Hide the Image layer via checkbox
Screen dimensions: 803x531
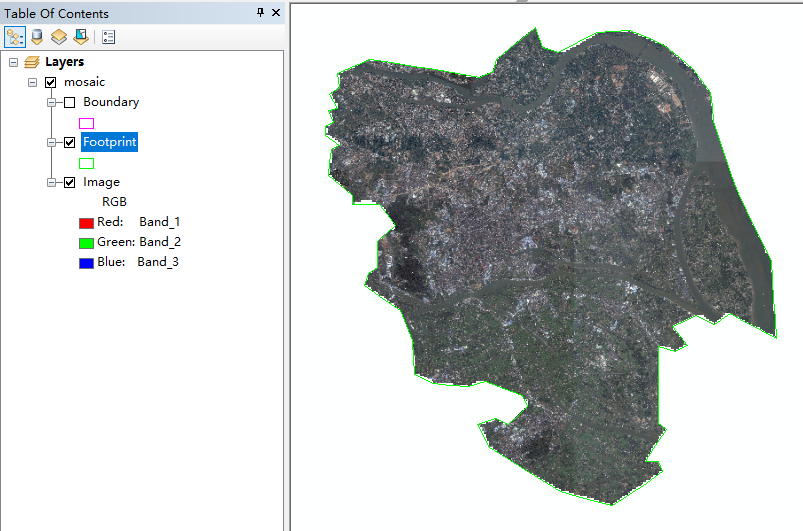70,182
